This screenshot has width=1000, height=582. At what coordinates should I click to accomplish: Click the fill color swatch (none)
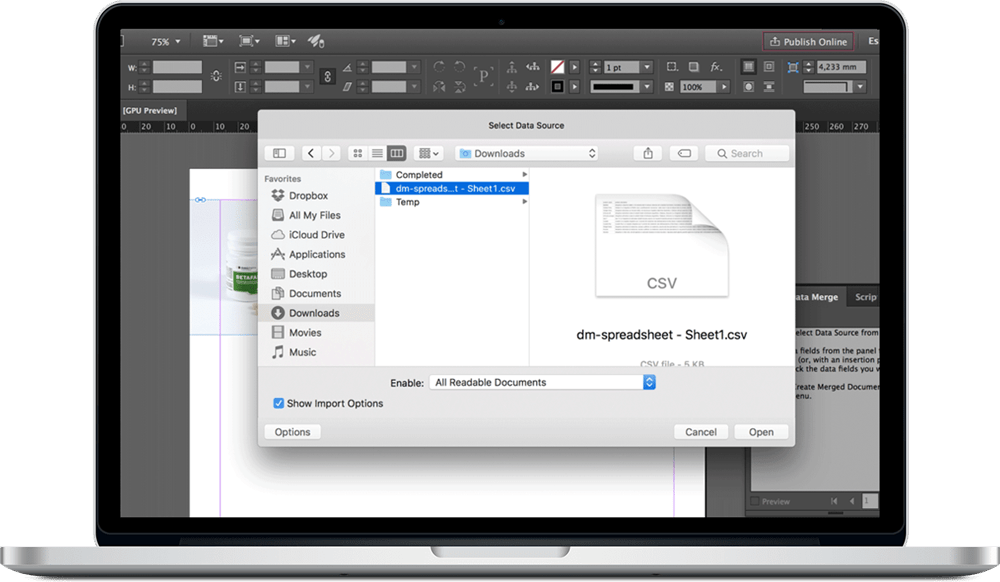tap(557, 67)
